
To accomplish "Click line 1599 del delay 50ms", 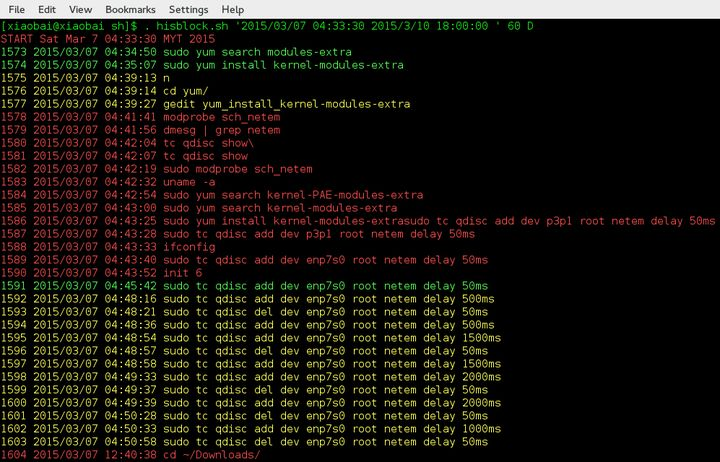I will (244, 390).
